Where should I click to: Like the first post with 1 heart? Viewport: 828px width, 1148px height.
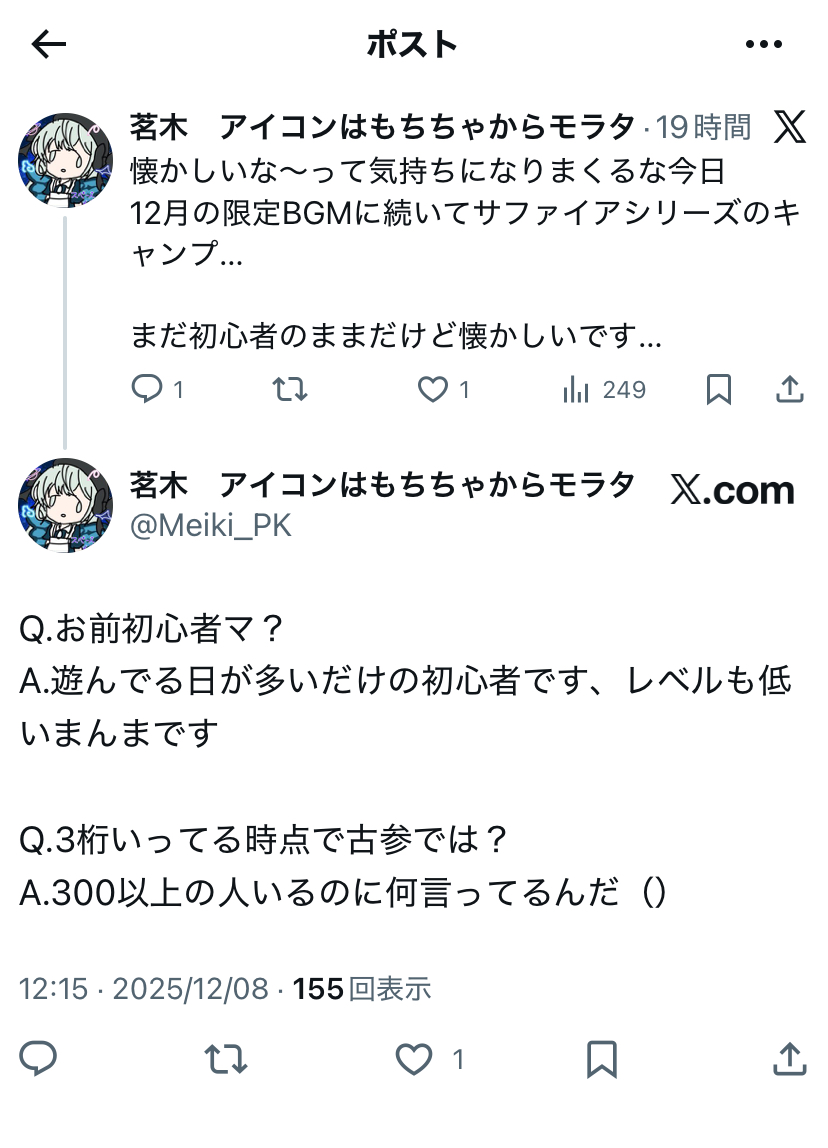tap(443, 389)
